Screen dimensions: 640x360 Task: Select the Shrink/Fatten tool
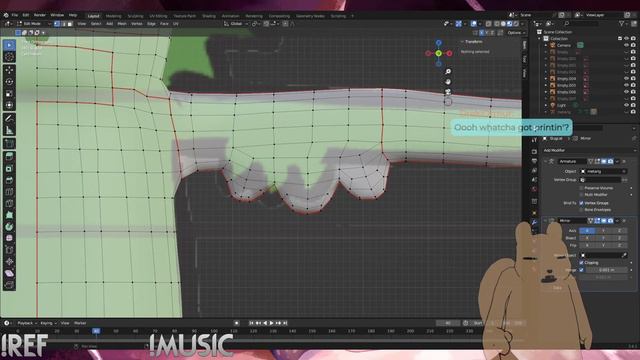9,261
